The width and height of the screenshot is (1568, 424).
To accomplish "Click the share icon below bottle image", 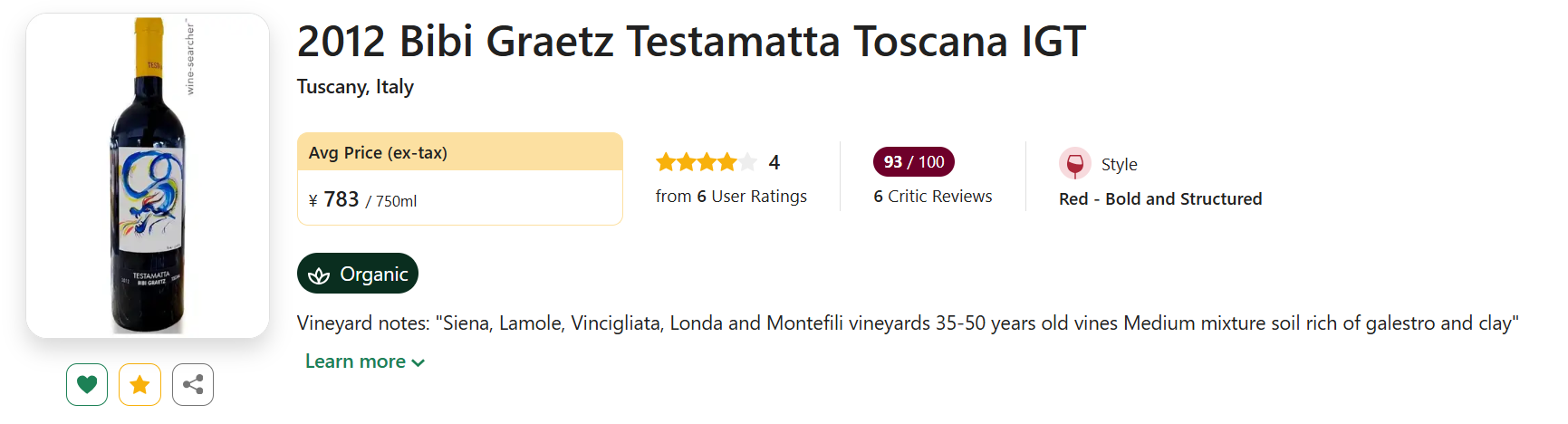I will tap(193, 384).
